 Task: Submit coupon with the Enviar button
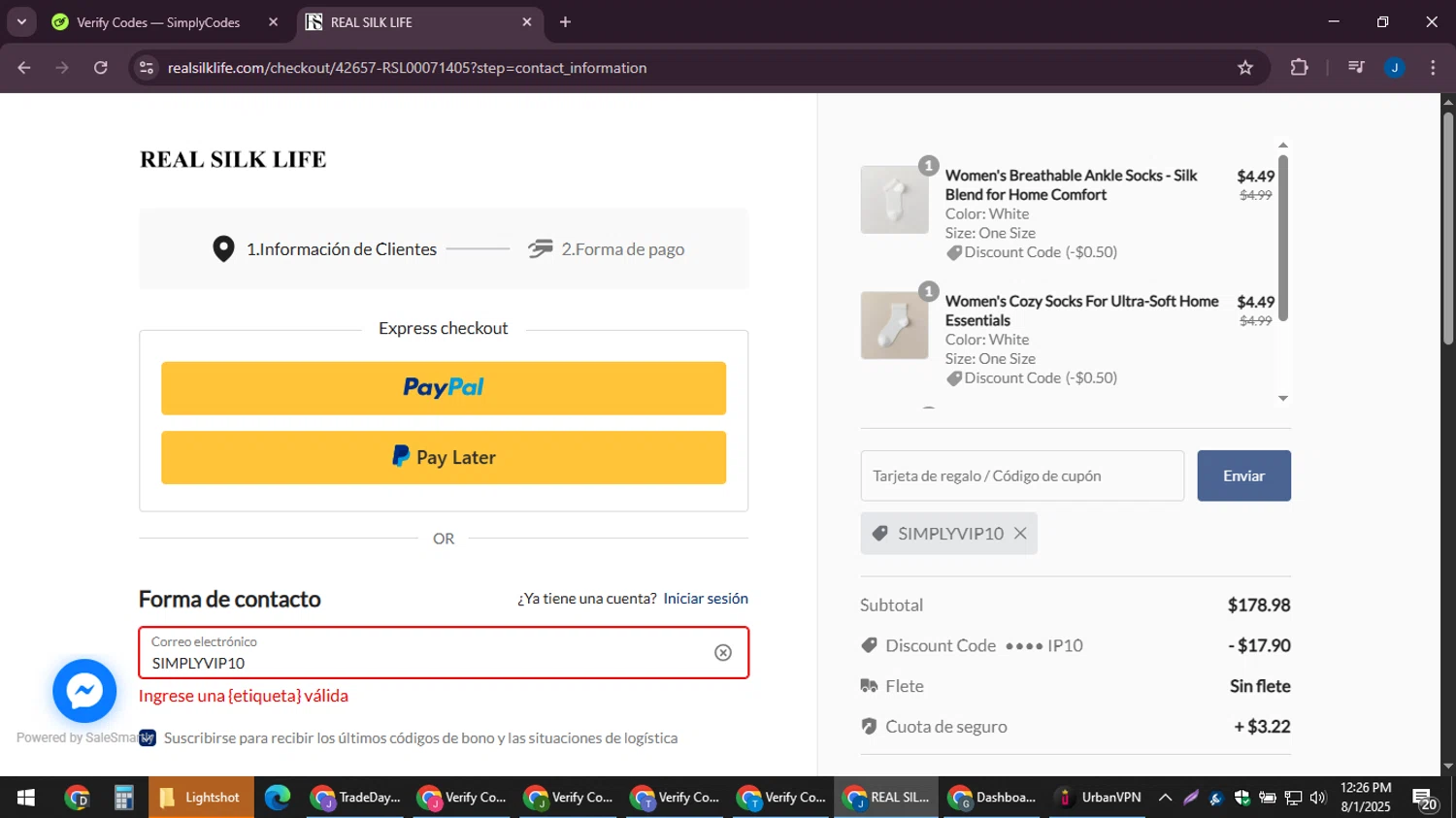click(1243, 475)
